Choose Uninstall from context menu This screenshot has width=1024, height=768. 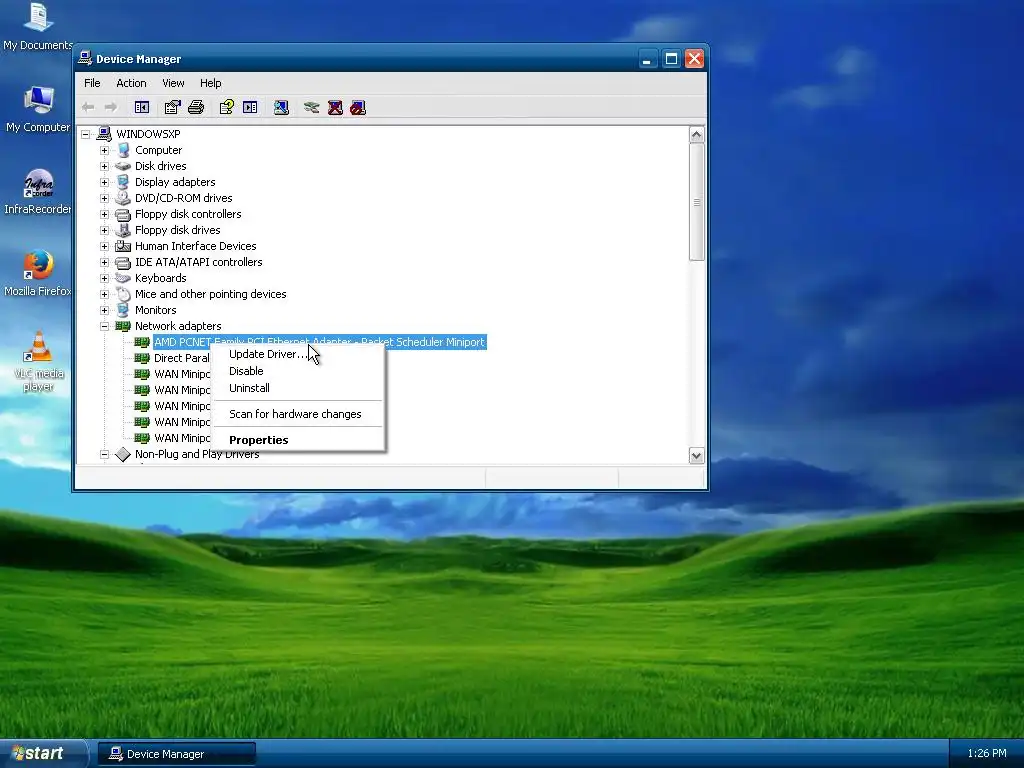[298, 388]
